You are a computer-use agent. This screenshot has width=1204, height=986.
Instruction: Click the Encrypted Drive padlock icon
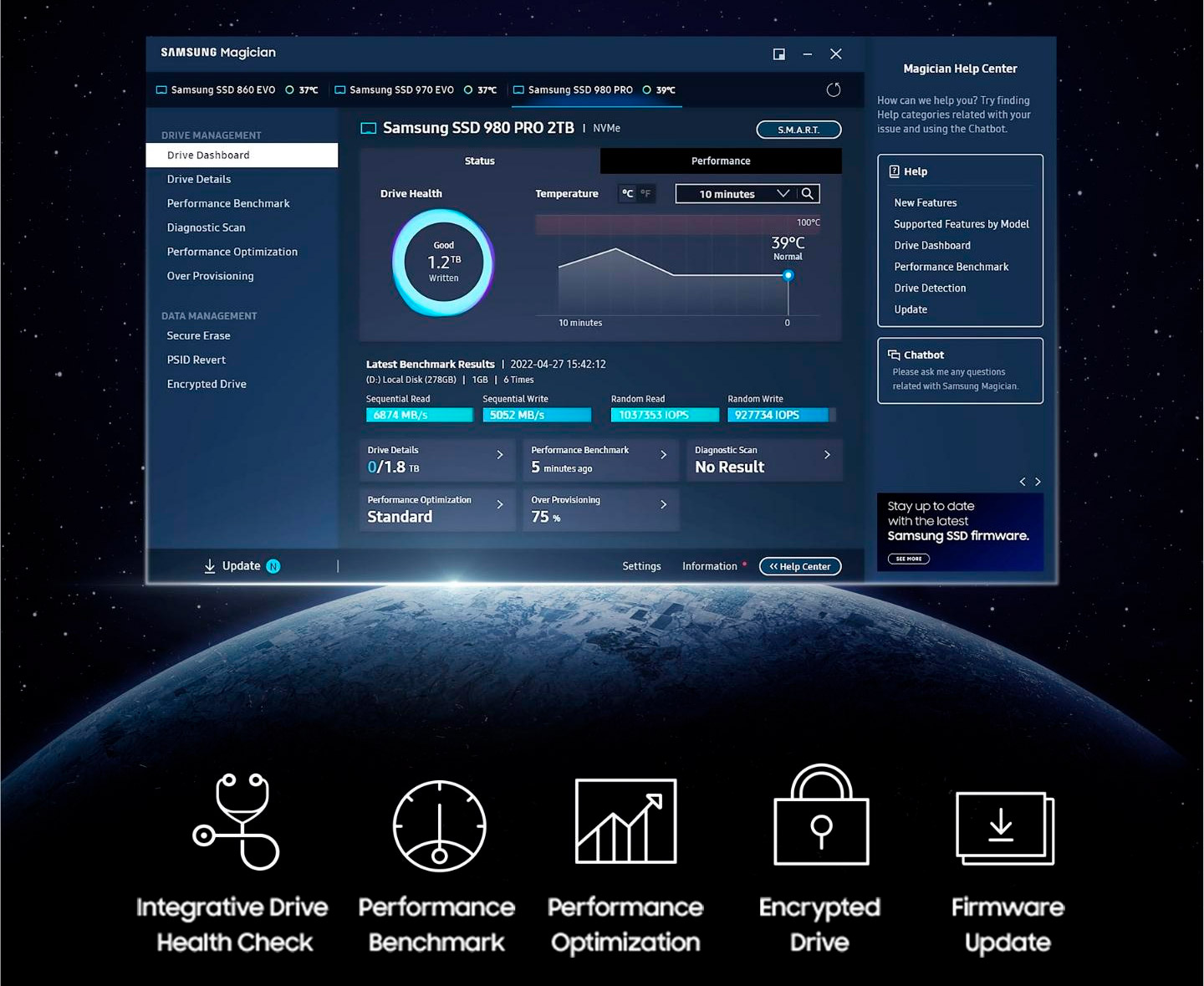coord(821,815)
